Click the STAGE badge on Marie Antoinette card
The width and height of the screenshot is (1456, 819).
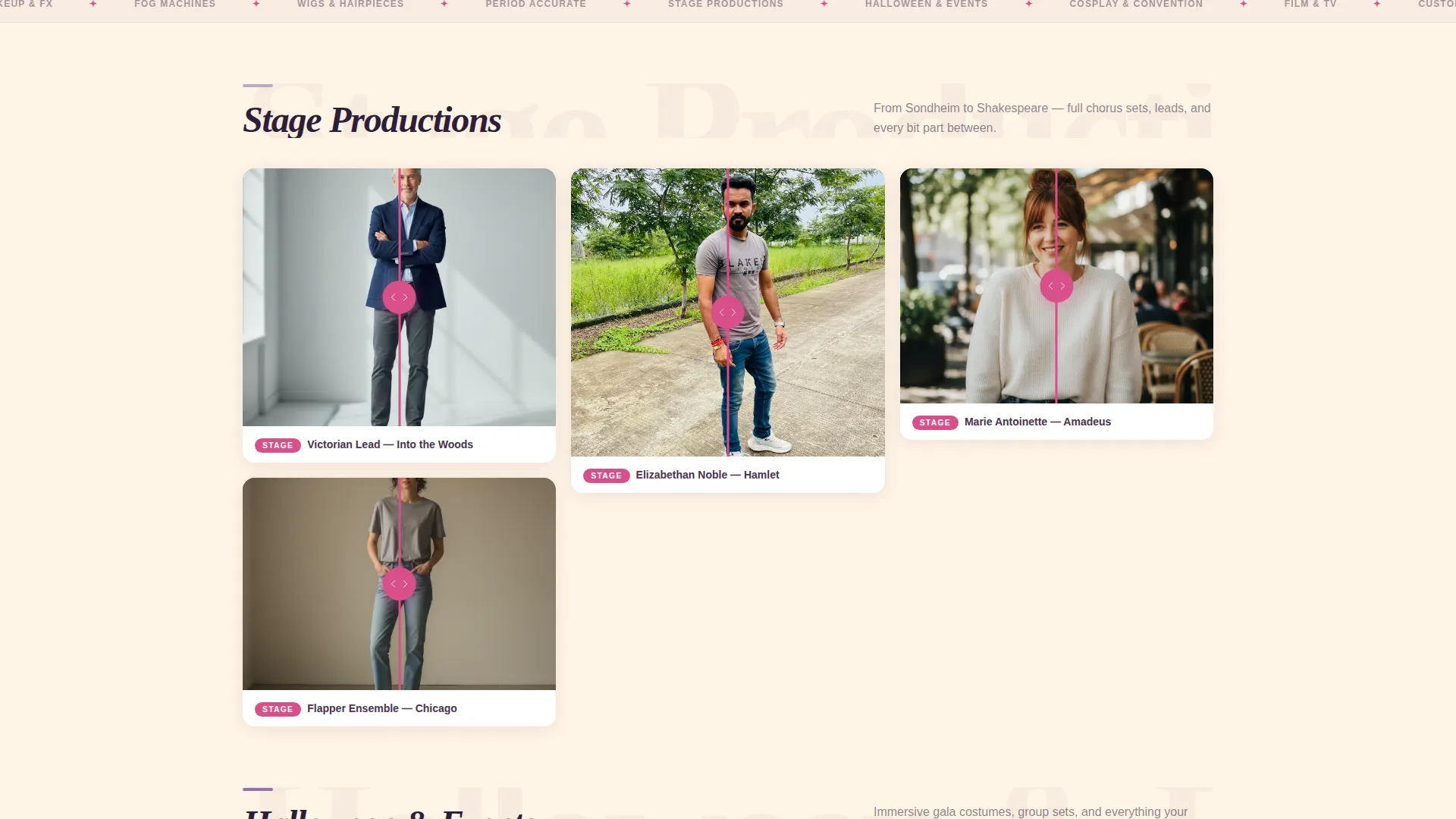coord(935,422)
